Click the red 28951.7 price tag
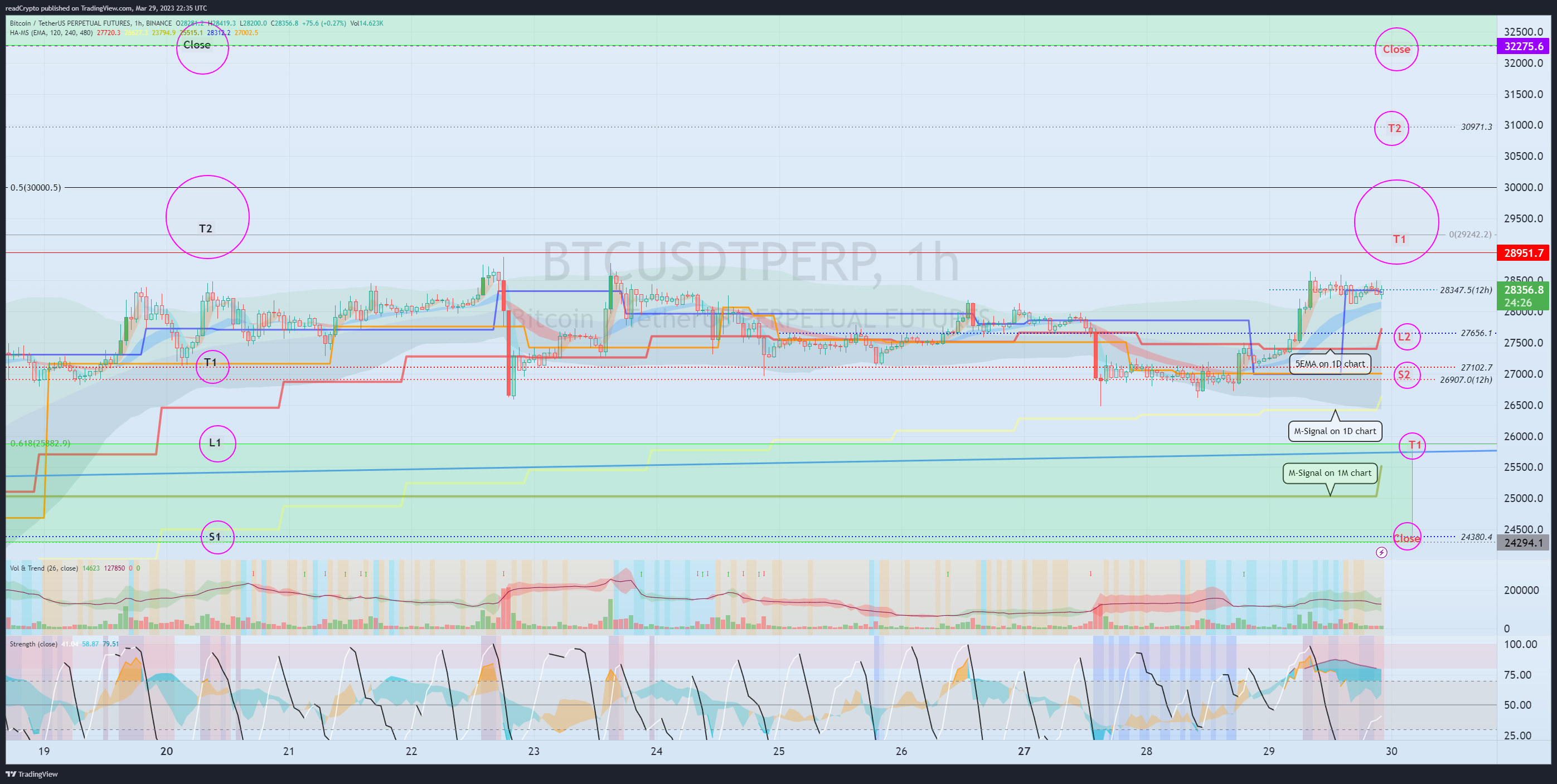1557x784 pixels. click(x=1522, y=253)
